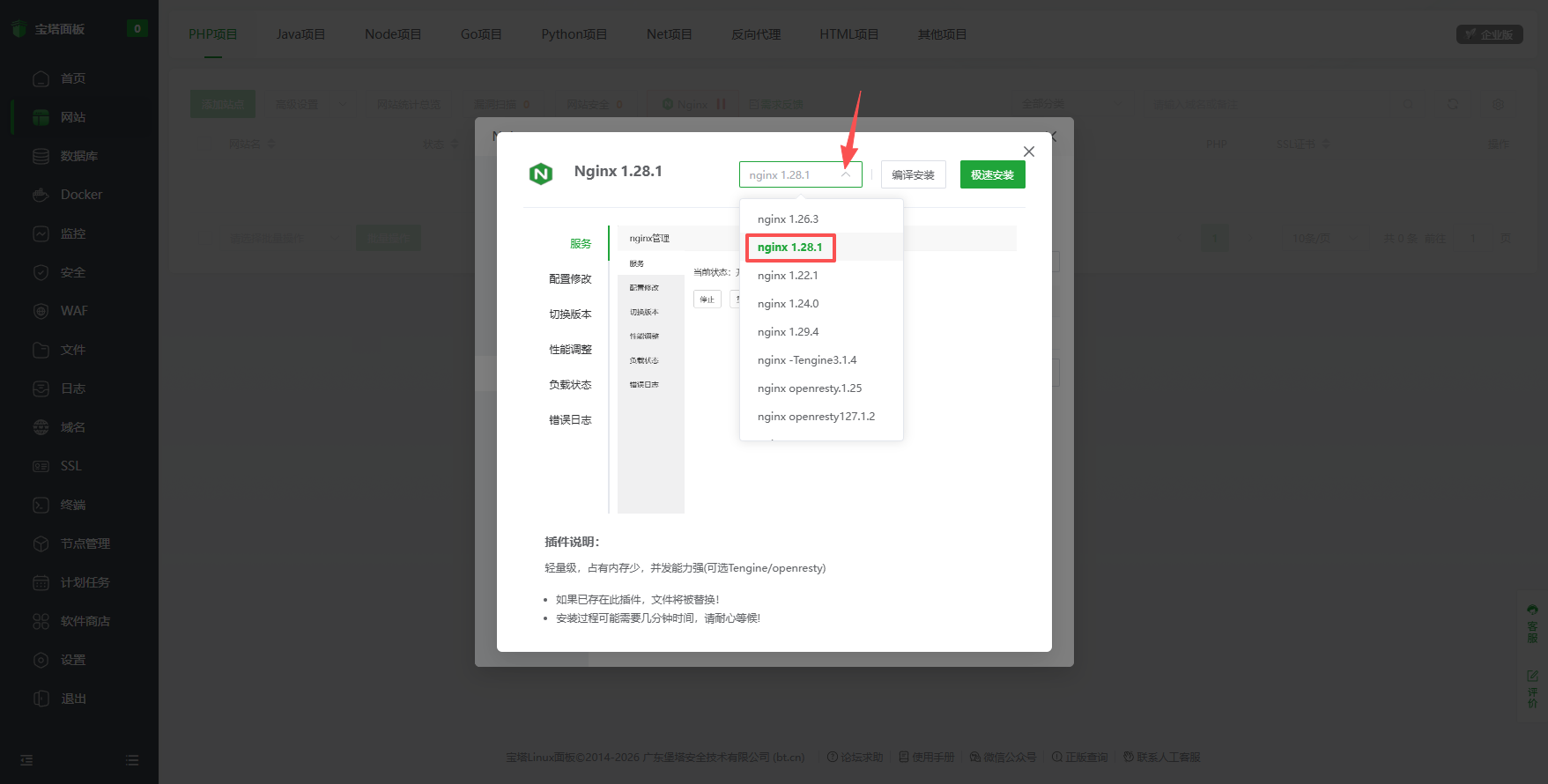Select 切换版本 in dialog preview menu
1548x784 pixels.
(570, 314)
